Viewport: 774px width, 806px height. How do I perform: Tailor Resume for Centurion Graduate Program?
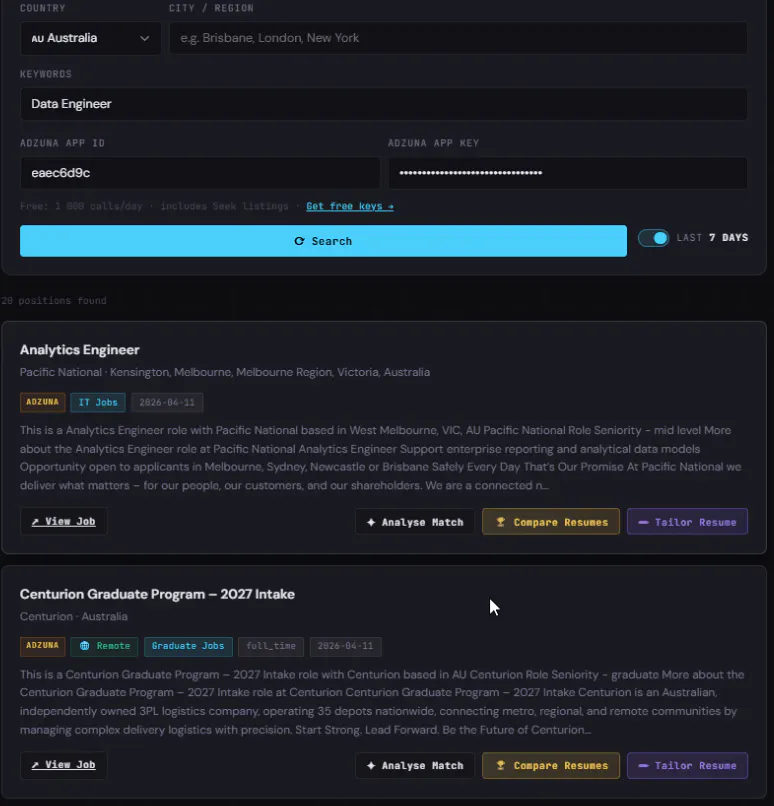pyautogui.click(x=687, y=765)
